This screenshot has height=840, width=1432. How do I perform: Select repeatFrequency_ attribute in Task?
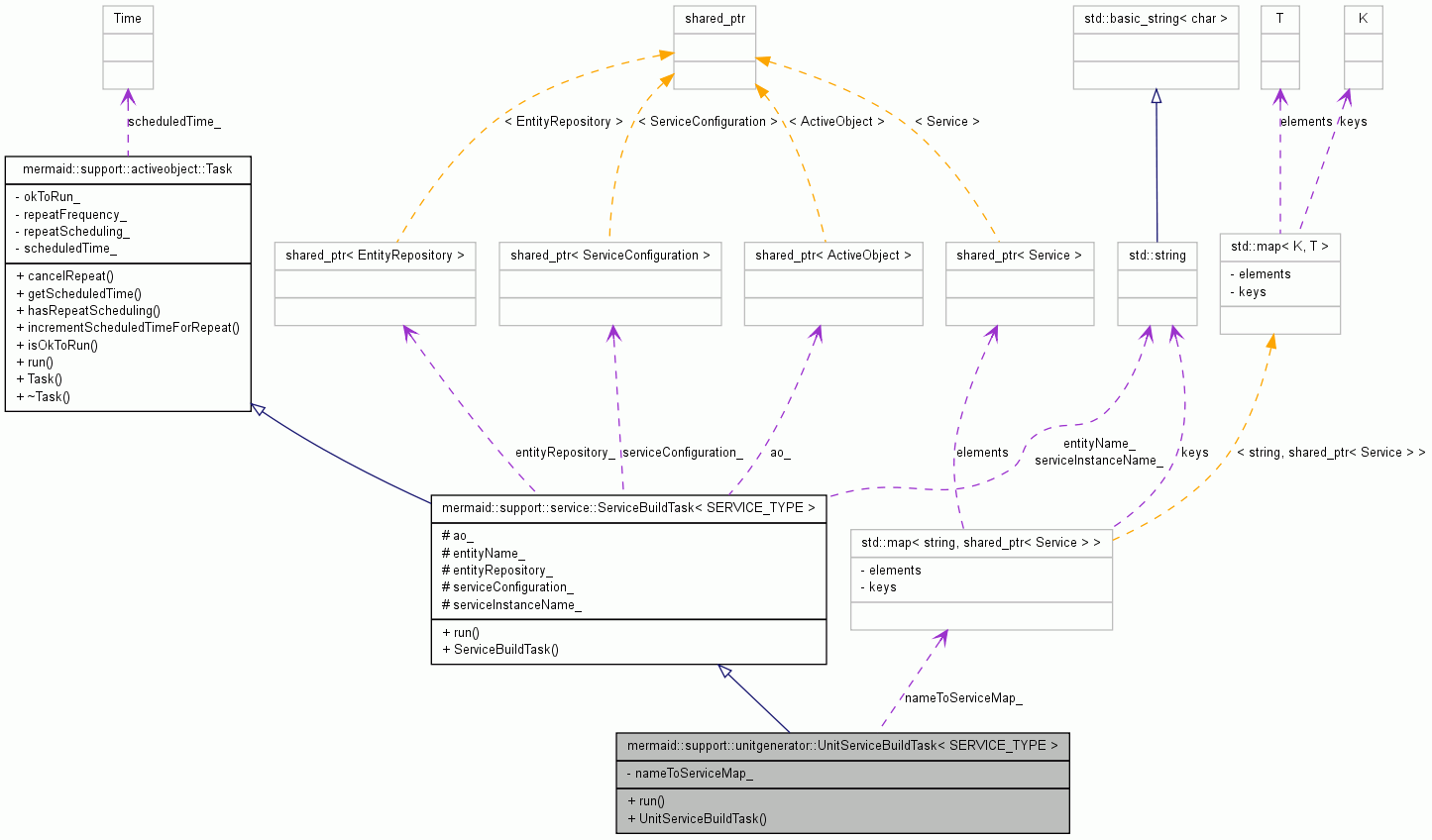pos(71,214)
